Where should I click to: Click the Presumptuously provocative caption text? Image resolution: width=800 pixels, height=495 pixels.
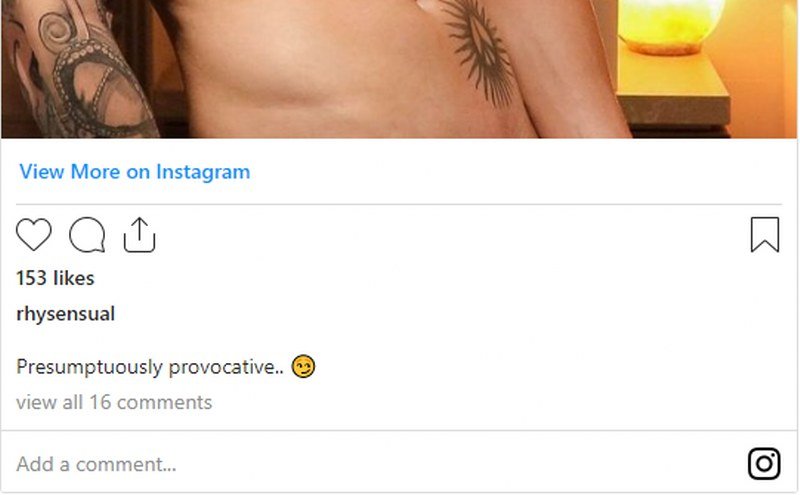tap(149, 367)
